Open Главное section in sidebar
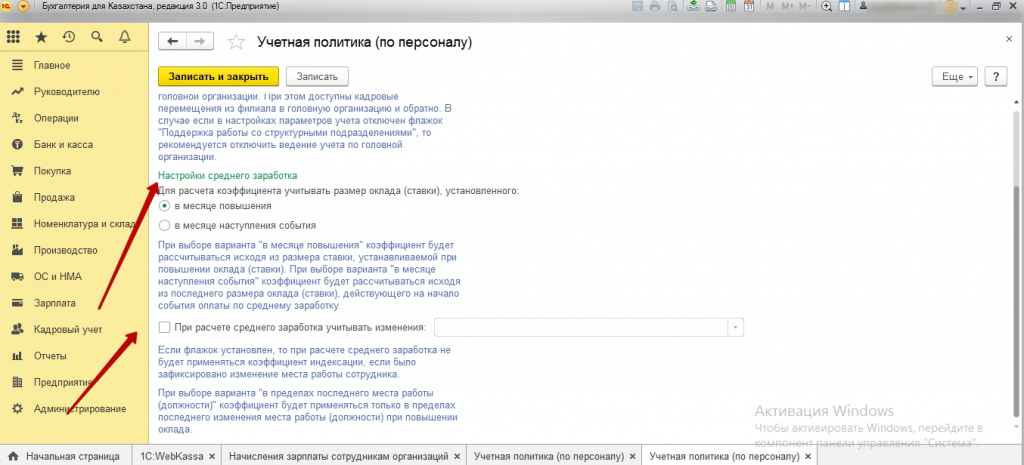 click(74, 65)
